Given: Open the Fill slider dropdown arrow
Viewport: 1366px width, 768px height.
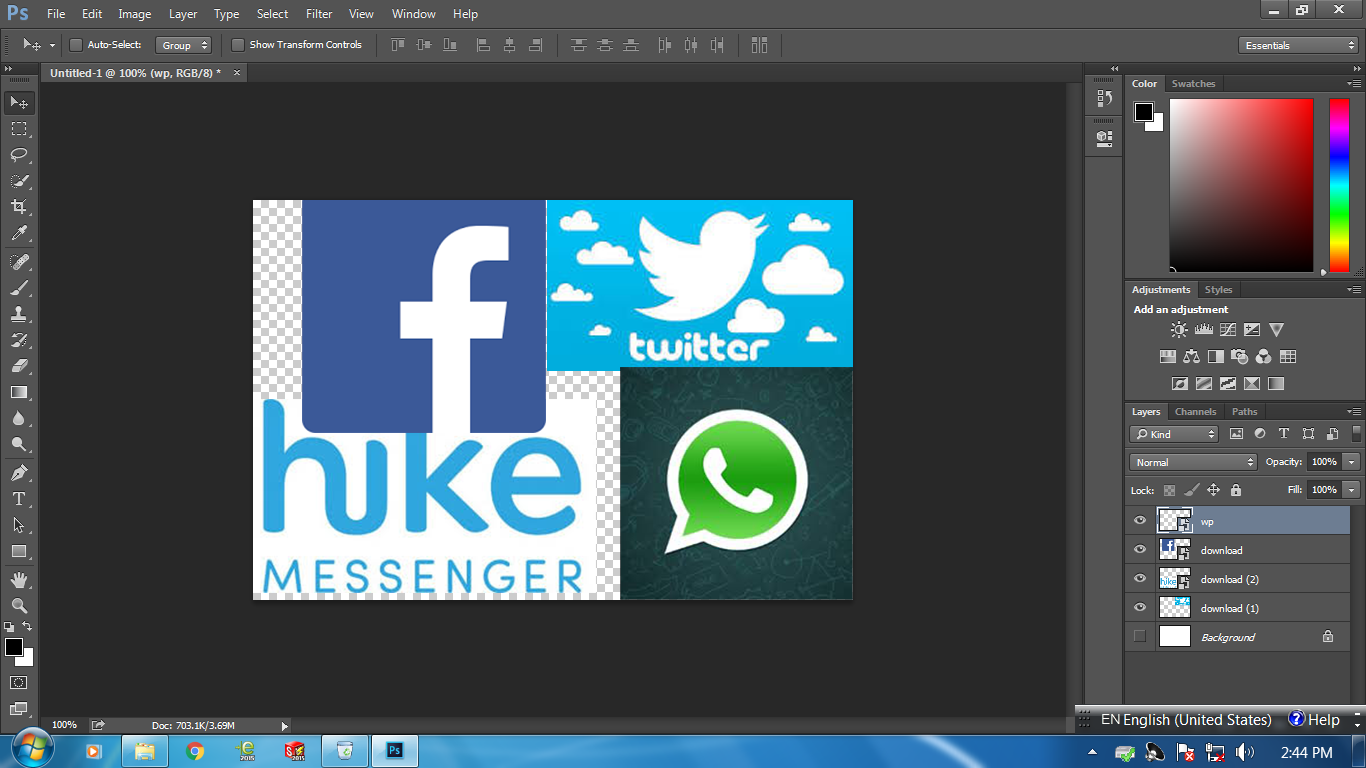Looking at the screenshot, I should pyautogui.click(x=1352, y=490).
